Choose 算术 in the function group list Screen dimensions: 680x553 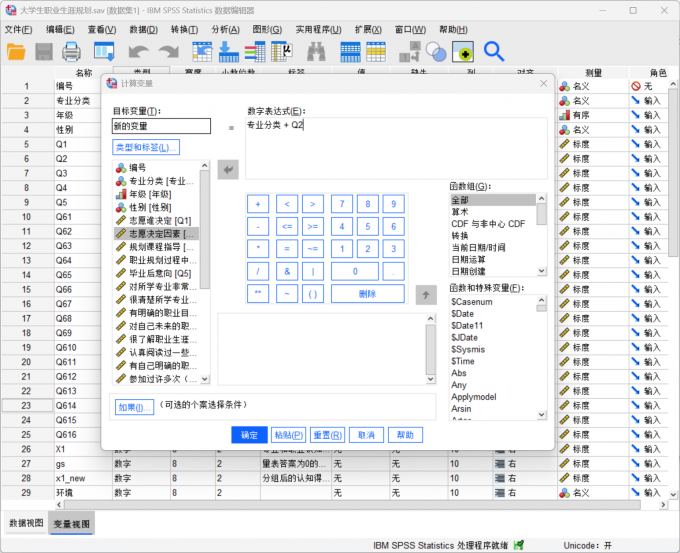click(x=461, y=211)
